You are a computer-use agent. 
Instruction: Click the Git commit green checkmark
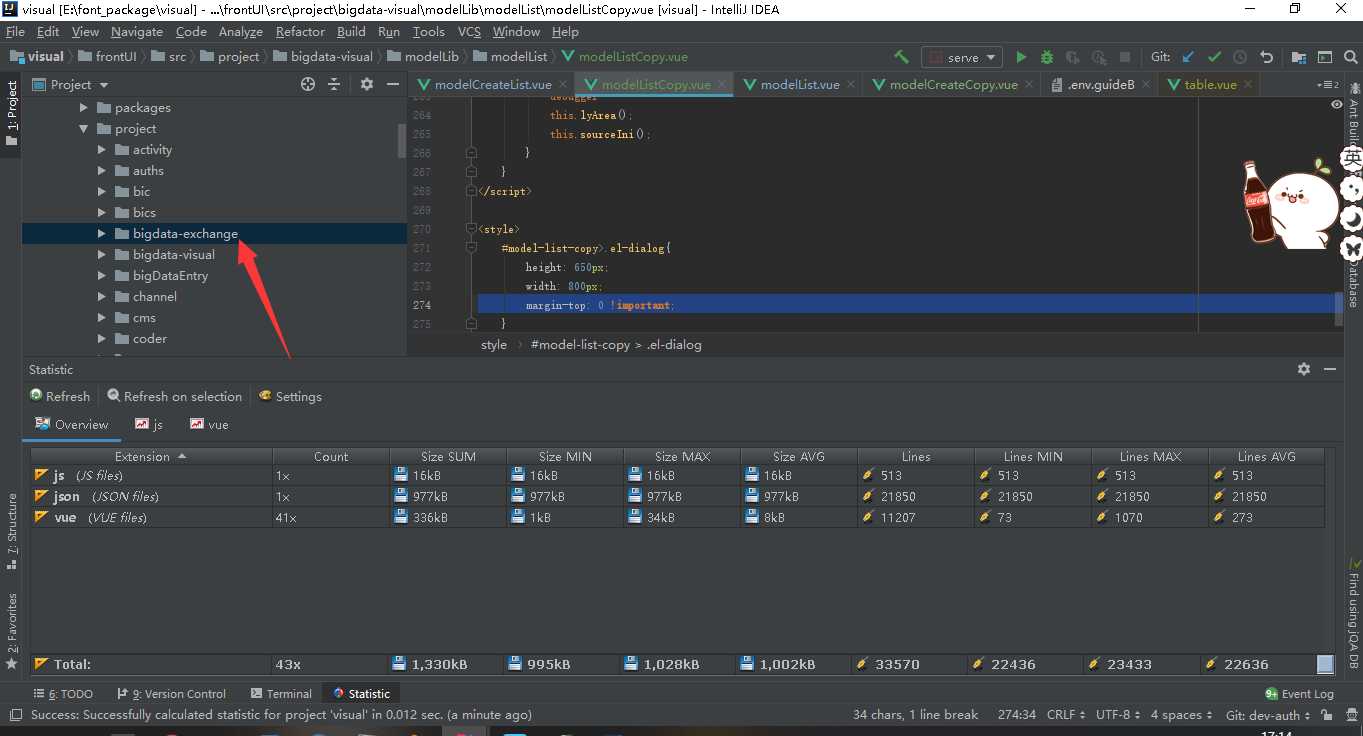pyautogui.click(x=1214, y=57)
